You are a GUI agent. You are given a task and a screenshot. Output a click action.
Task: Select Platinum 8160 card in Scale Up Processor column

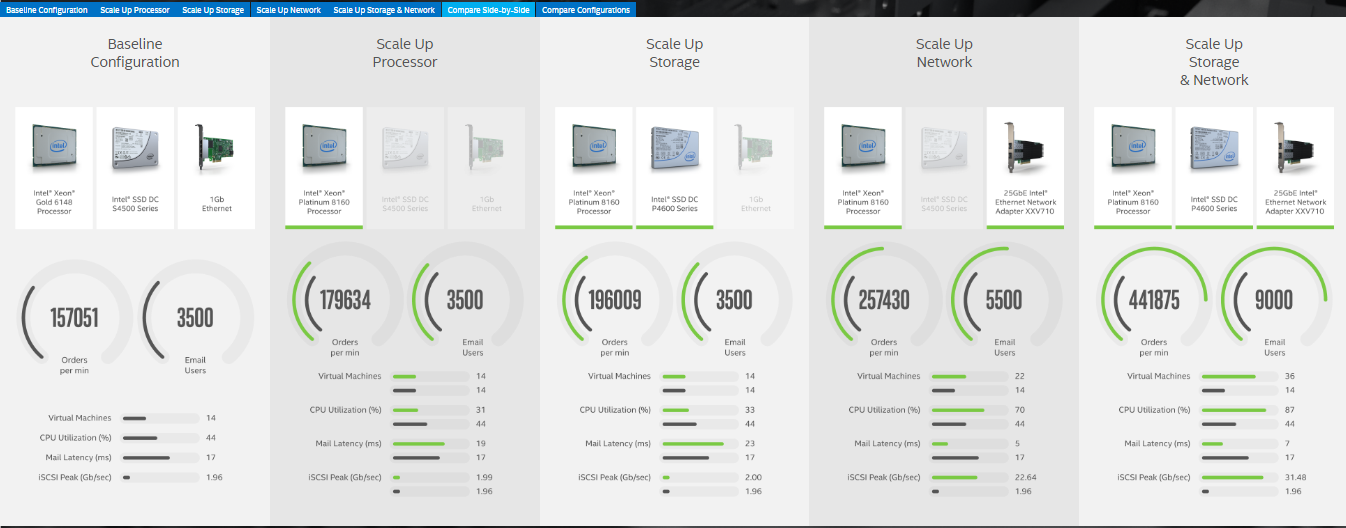pos(324,168)
